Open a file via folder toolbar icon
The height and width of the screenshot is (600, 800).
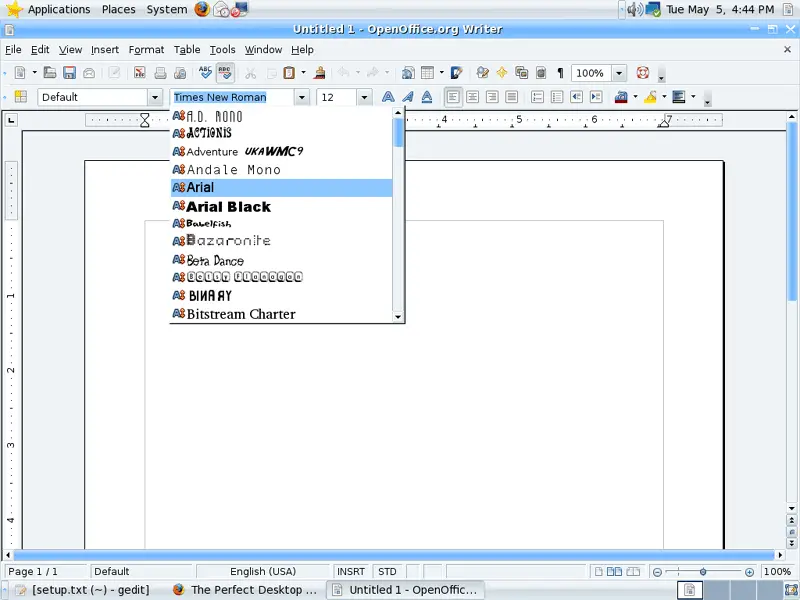tap(49, 73)
